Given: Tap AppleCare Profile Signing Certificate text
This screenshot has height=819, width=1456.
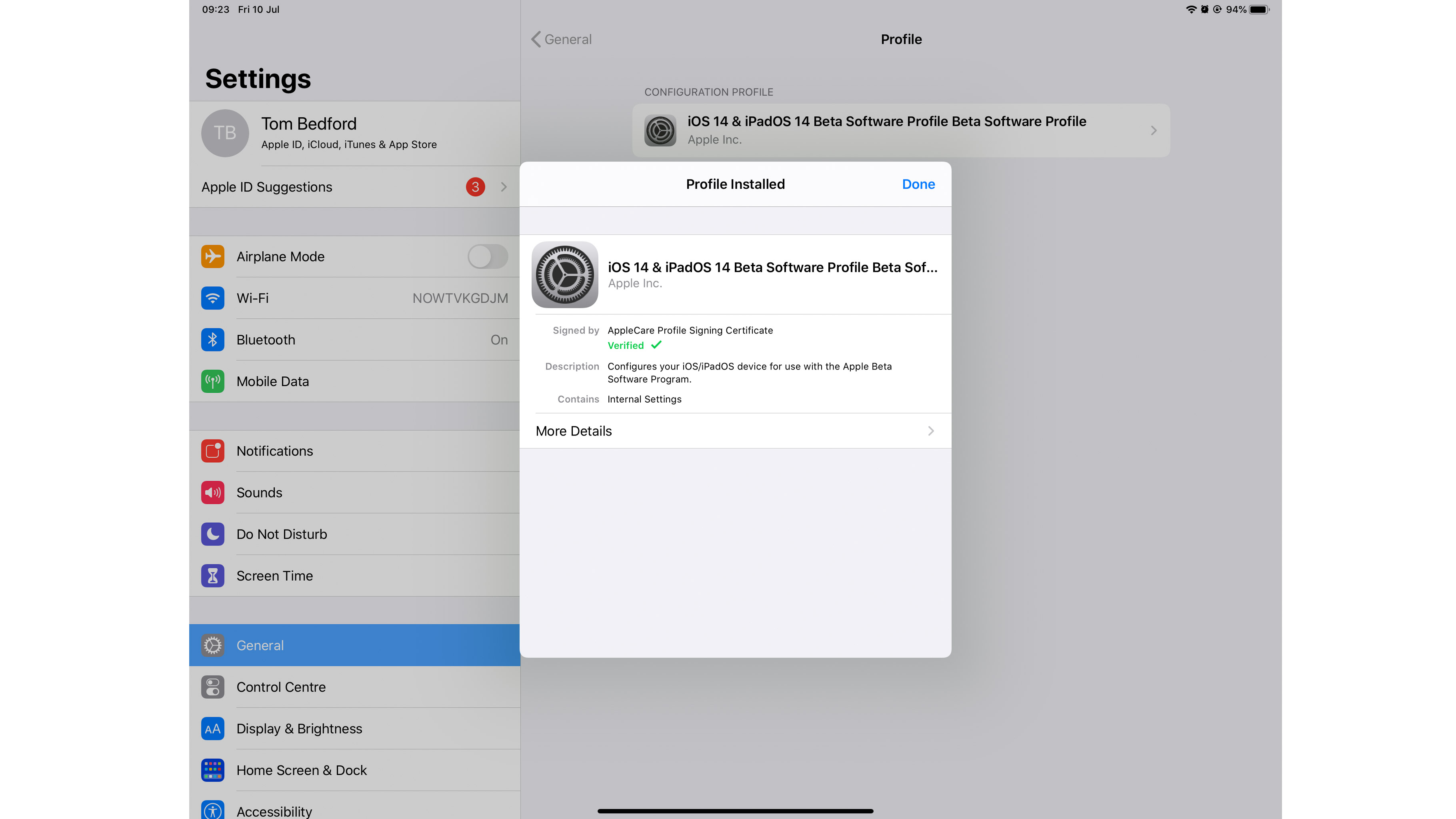Looking at the screenshot, I should pos(690,330).
